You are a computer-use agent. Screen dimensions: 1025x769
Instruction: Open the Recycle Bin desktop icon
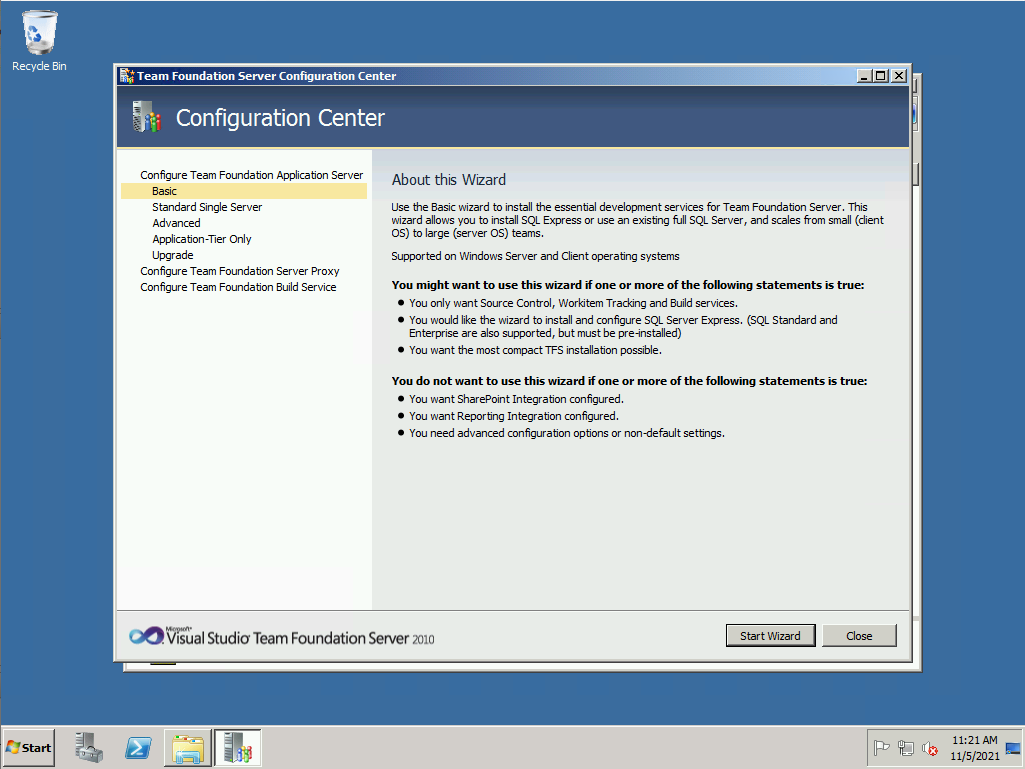click(39, 40)
